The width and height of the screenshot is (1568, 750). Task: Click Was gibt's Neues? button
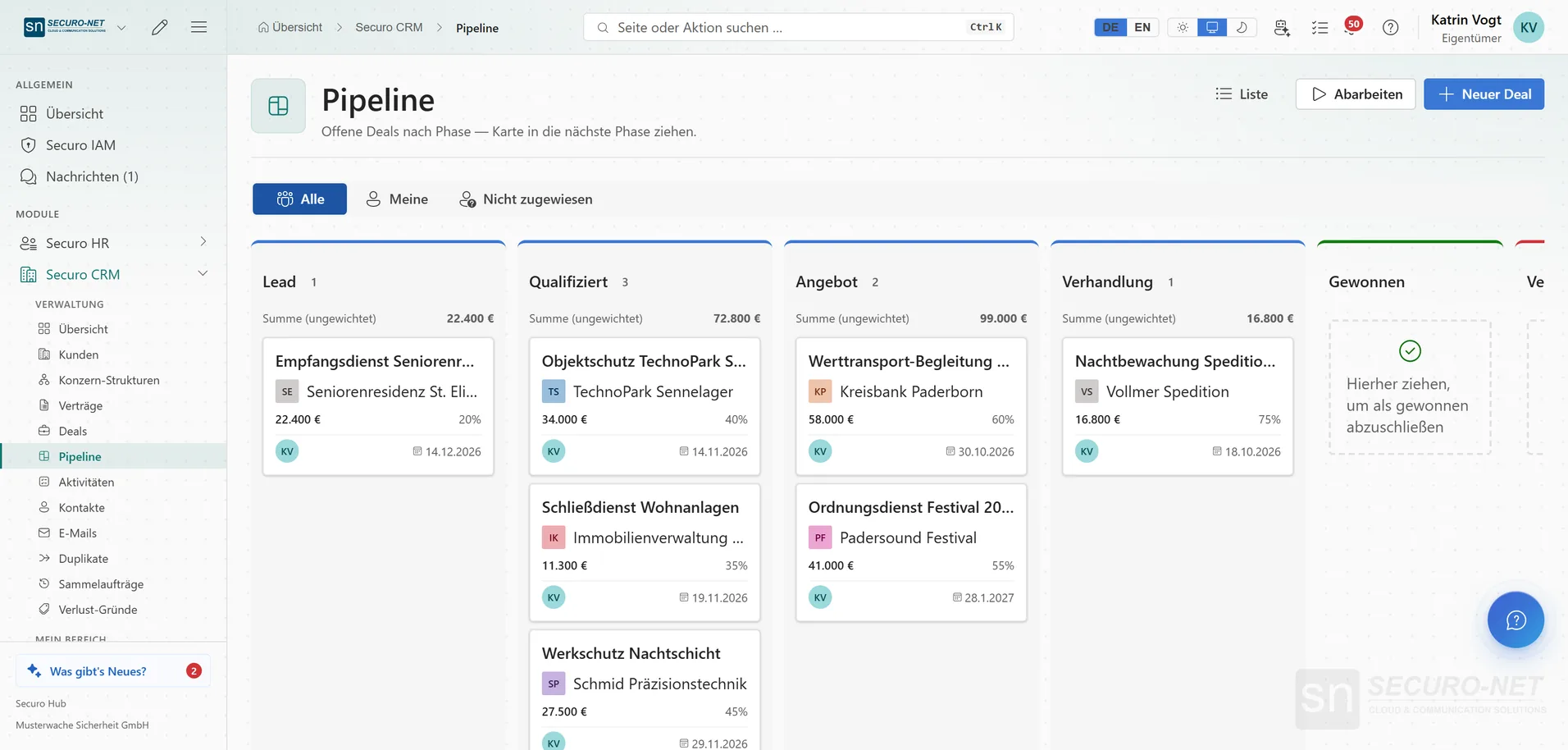click(x=113, y=671)
